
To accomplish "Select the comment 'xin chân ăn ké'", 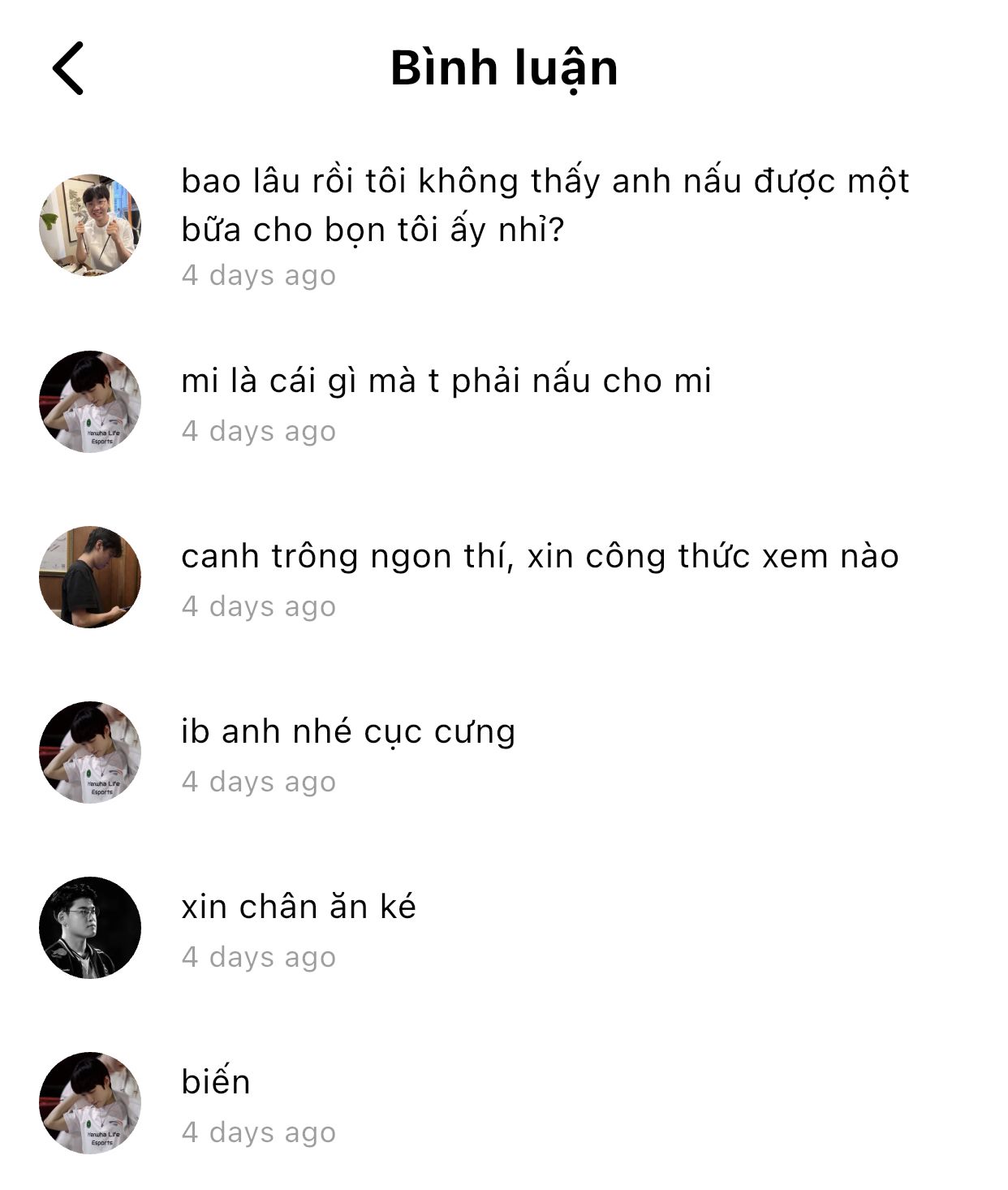I will (299, 907).
